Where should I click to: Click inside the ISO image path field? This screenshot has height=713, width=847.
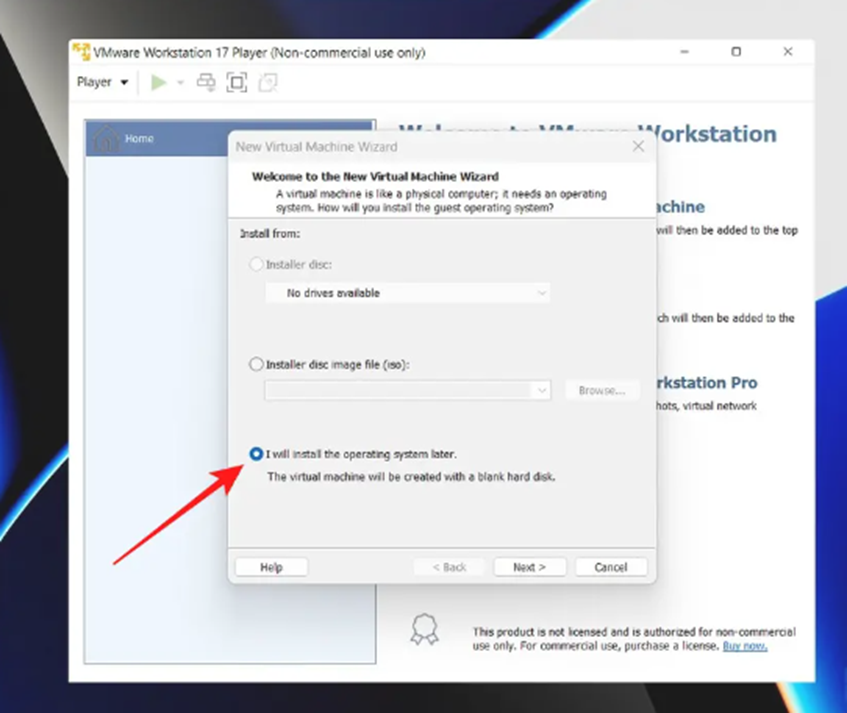coord(399,391)
